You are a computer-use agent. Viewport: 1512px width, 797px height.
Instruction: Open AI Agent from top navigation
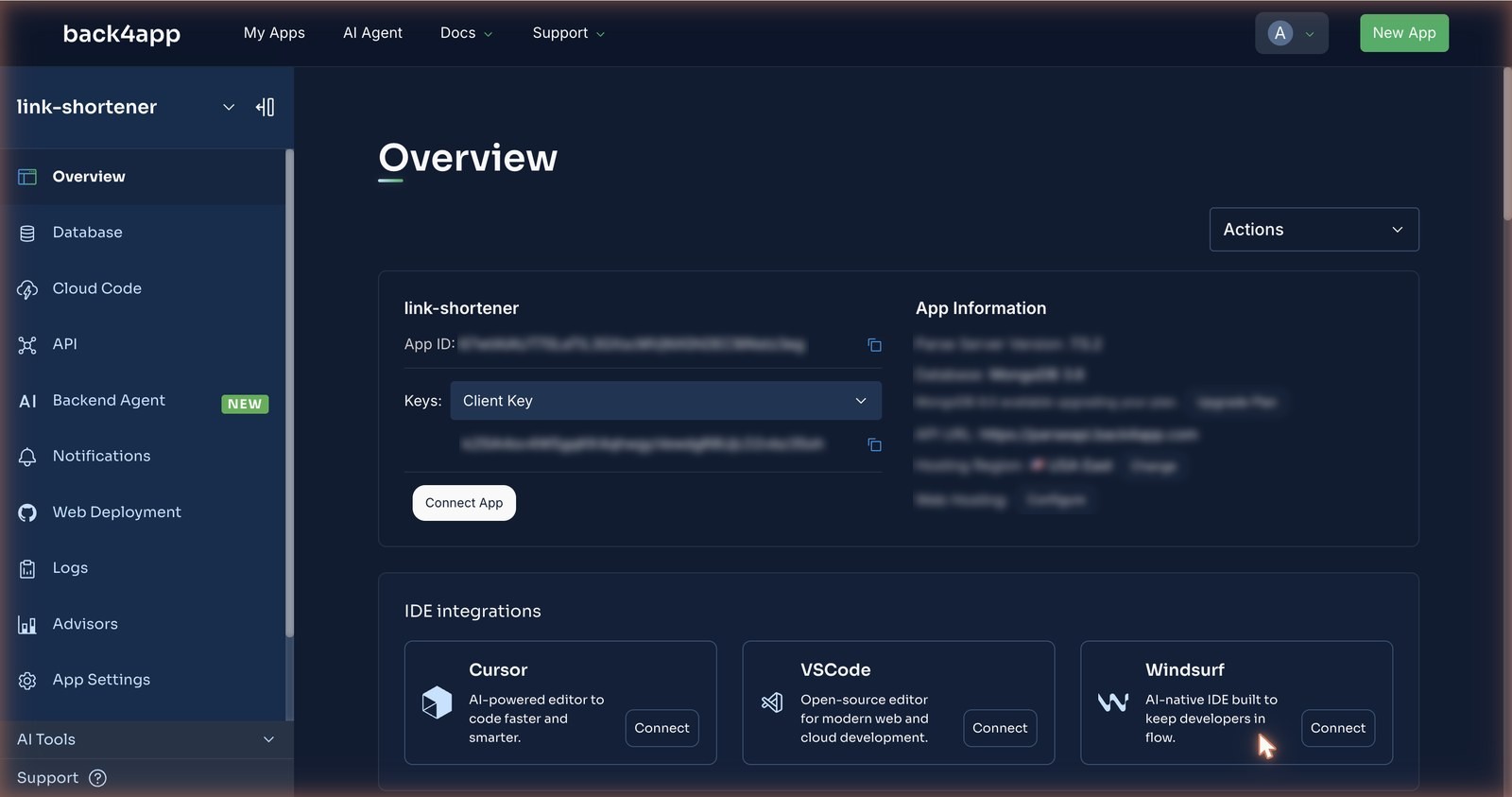[x=372, y=33]
